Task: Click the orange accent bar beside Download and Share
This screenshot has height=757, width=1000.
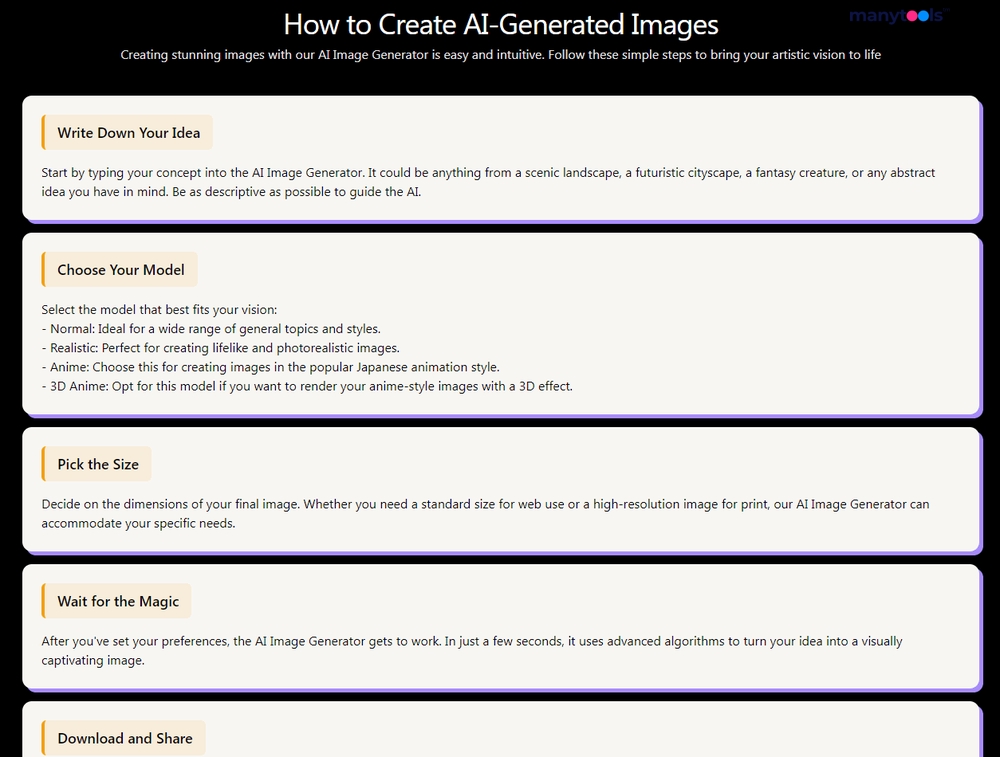Action: tap(43, 737)
